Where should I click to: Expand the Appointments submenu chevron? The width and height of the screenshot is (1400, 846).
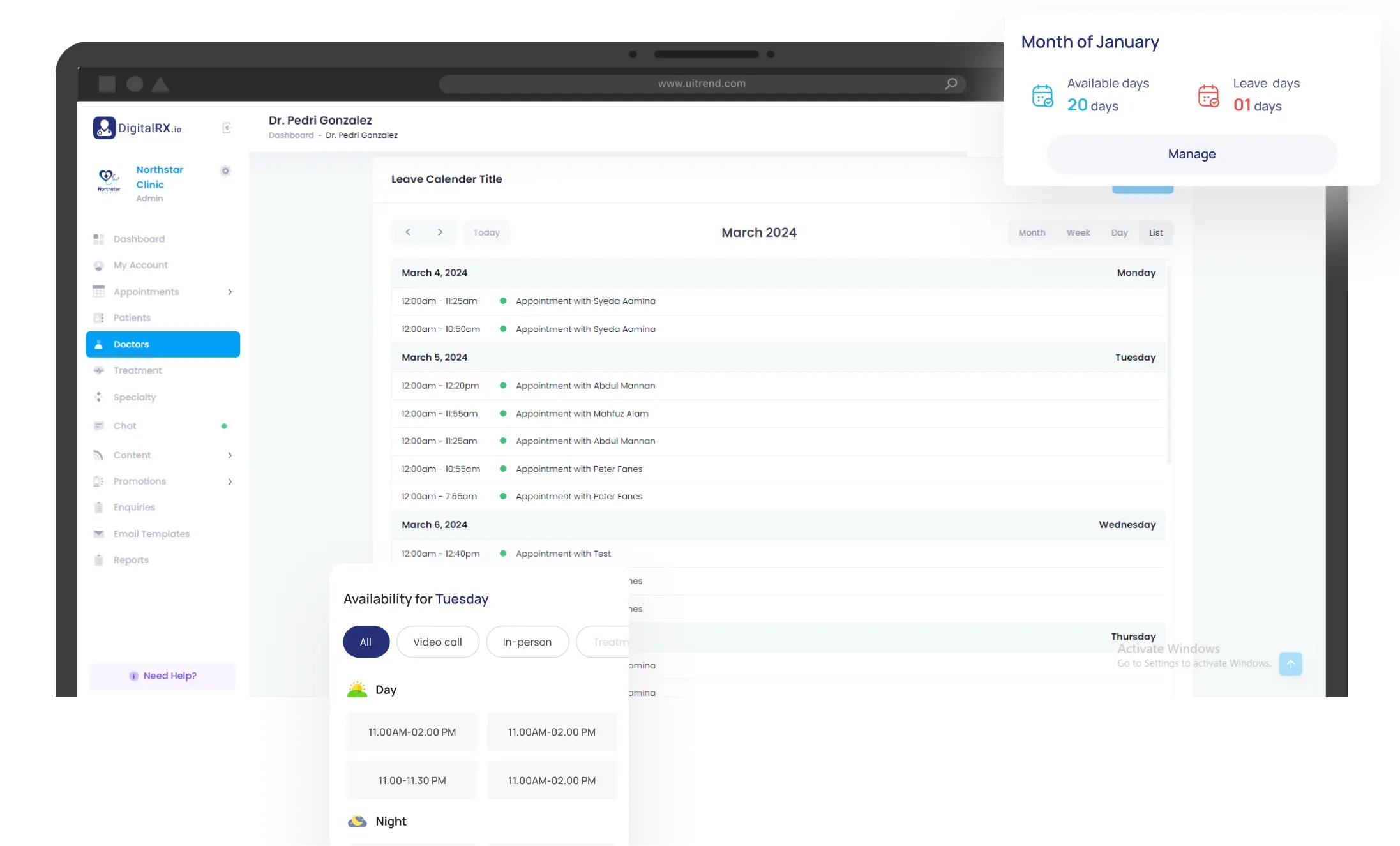pyautogui.click(x=230, y=292)
